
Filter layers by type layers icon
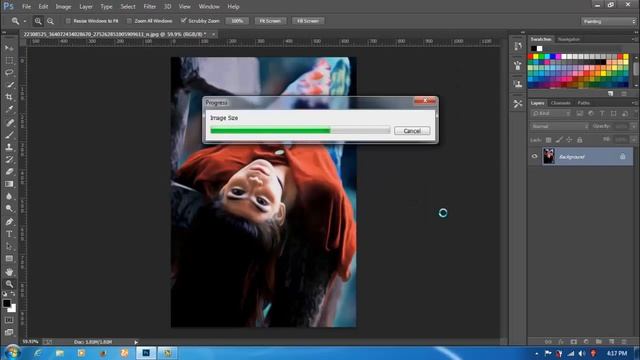[x=602, y=113]
